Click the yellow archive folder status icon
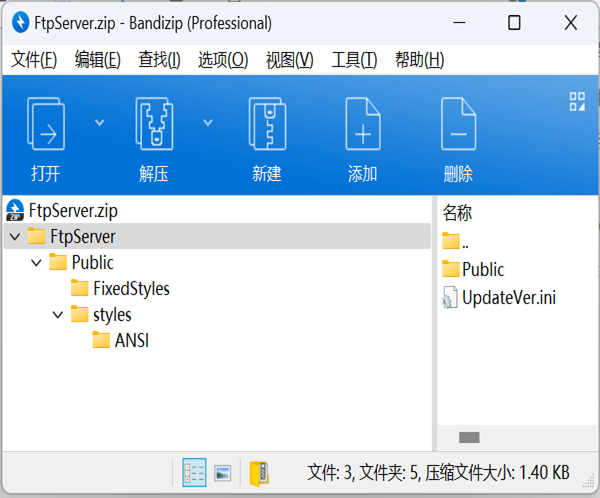The width and height of the screenshot is (600, 498). tap(259, 474)
